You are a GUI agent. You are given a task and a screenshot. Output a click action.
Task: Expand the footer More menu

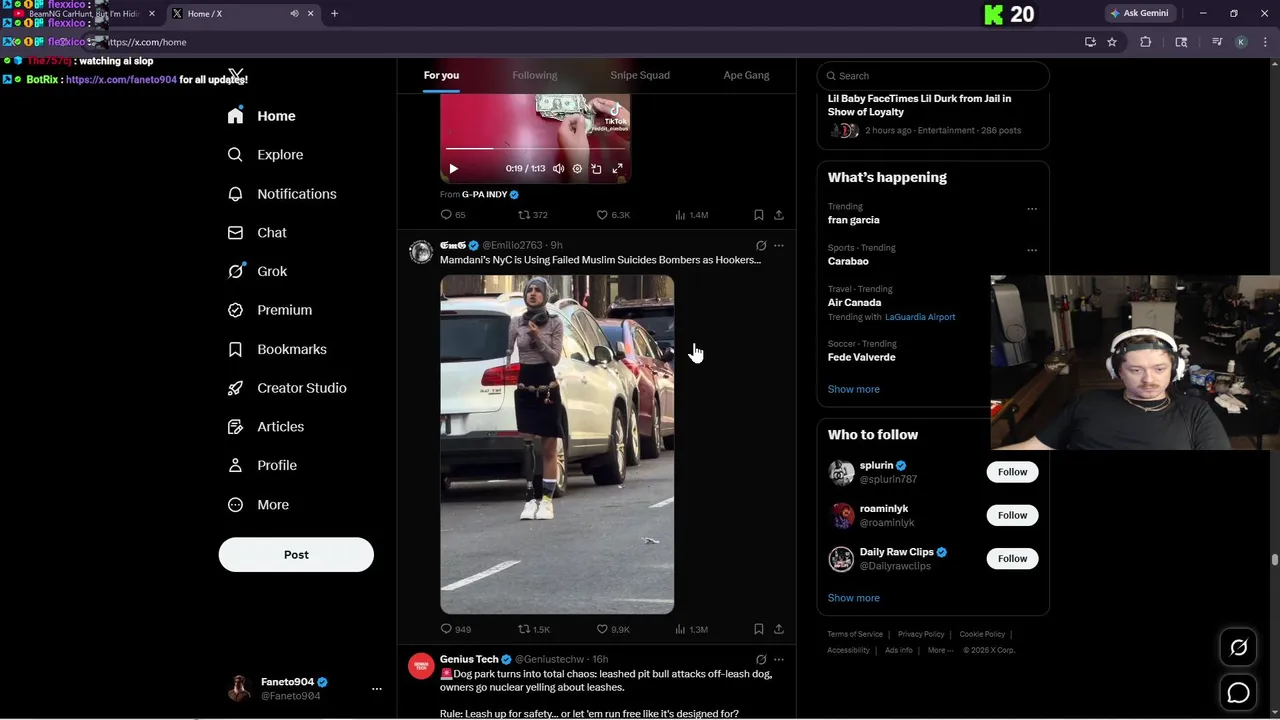click(x=940, y=650)
